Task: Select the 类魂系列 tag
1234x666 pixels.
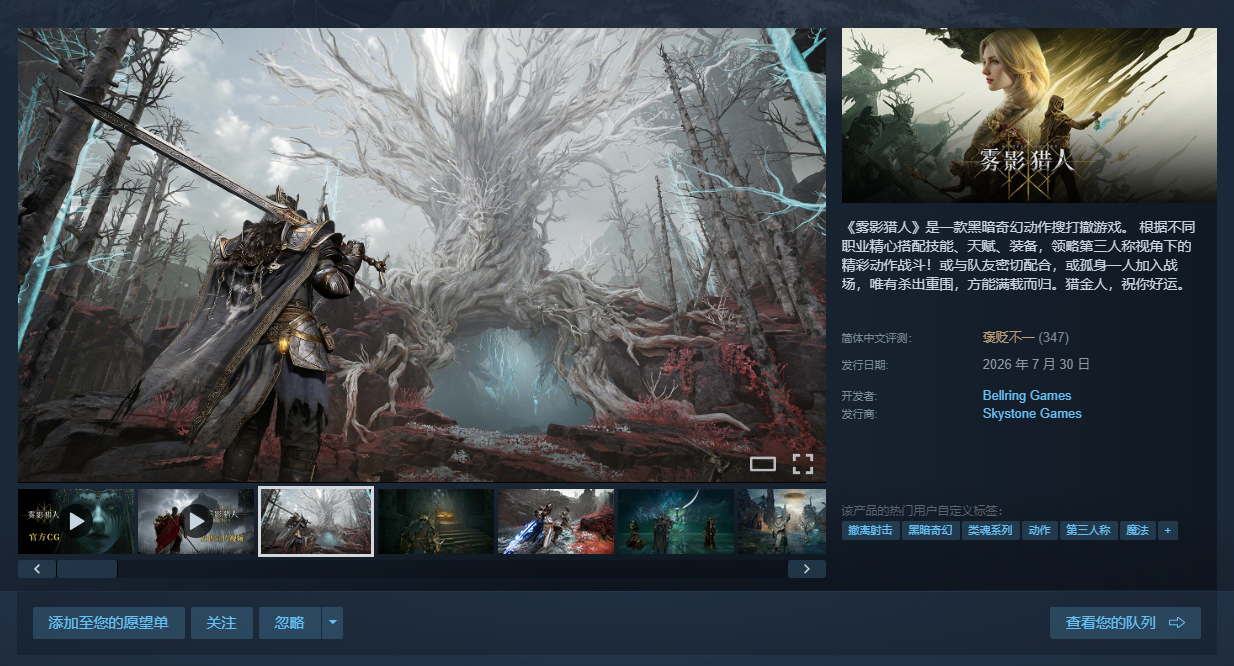Action: 990,530
